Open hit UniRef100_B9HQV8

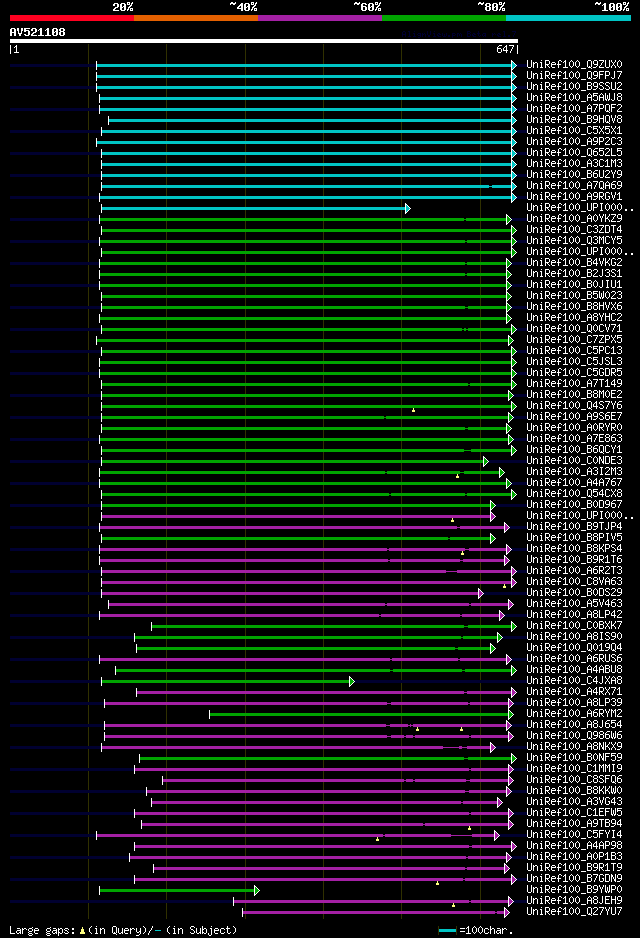tap(574, 120)
